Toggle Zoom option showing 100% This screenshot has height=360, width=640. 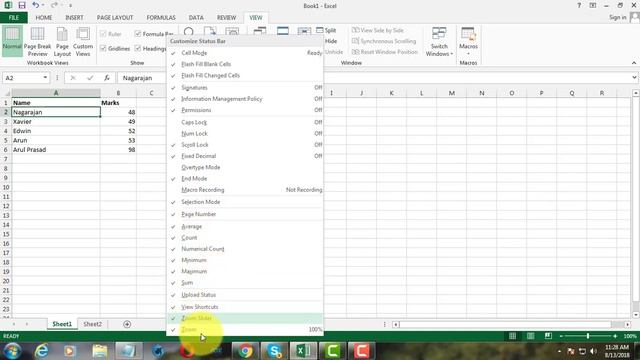(245, 329)
